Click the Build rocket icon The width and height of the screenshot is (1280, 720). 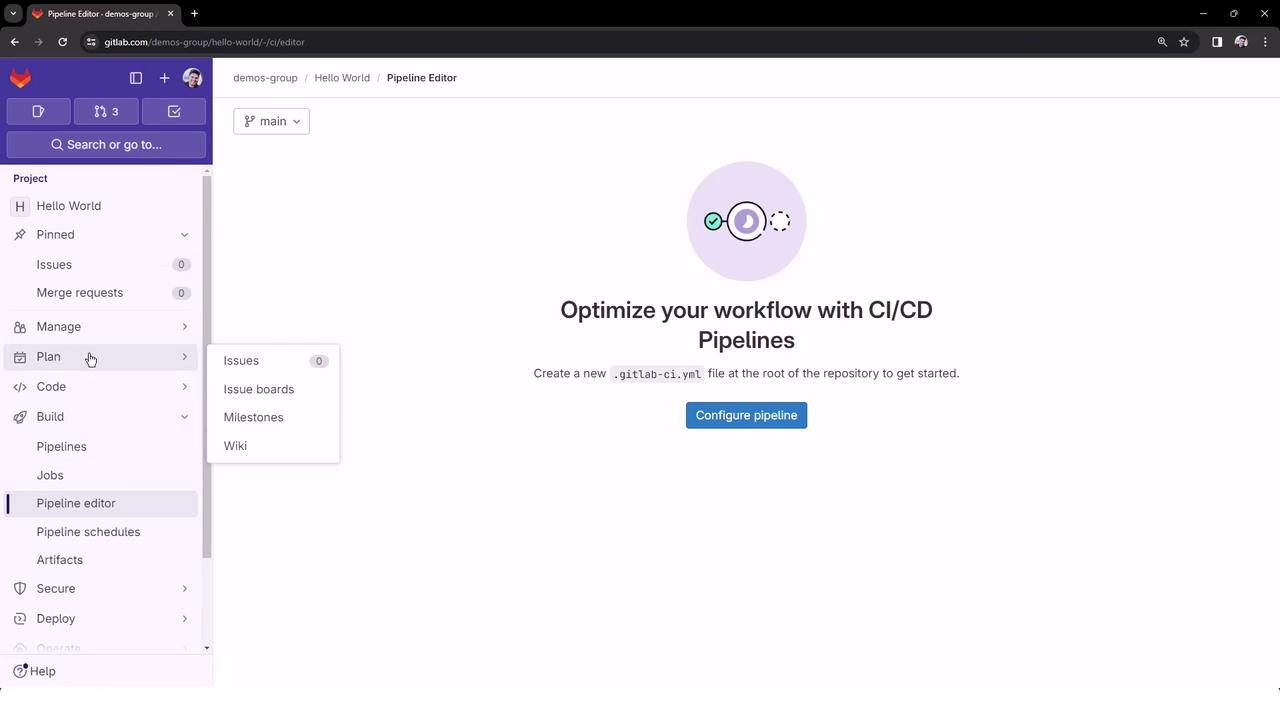pyautogui.click(x=20, y=417)
